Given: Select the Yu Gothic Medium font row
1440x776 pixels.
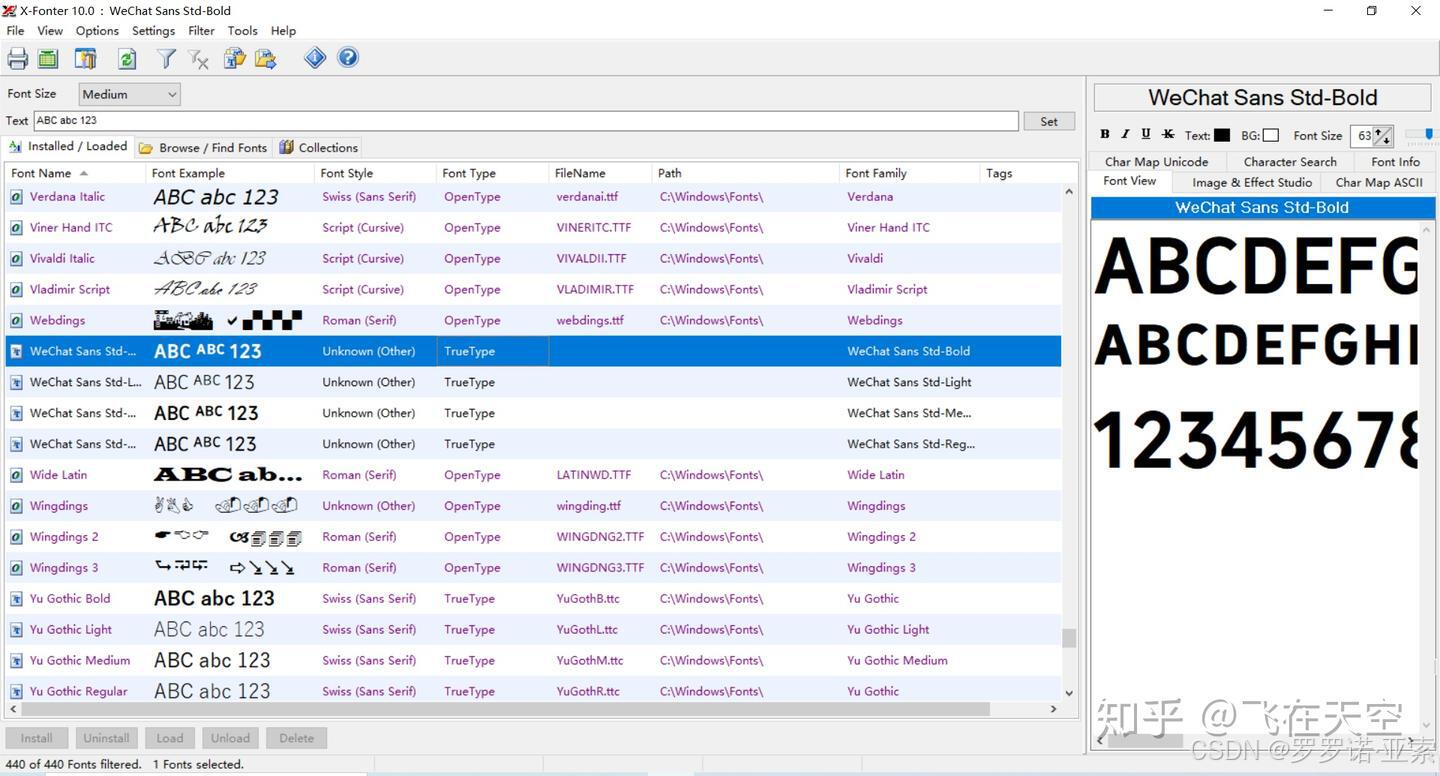Looking at the screenshot, I should coord(533,661).
